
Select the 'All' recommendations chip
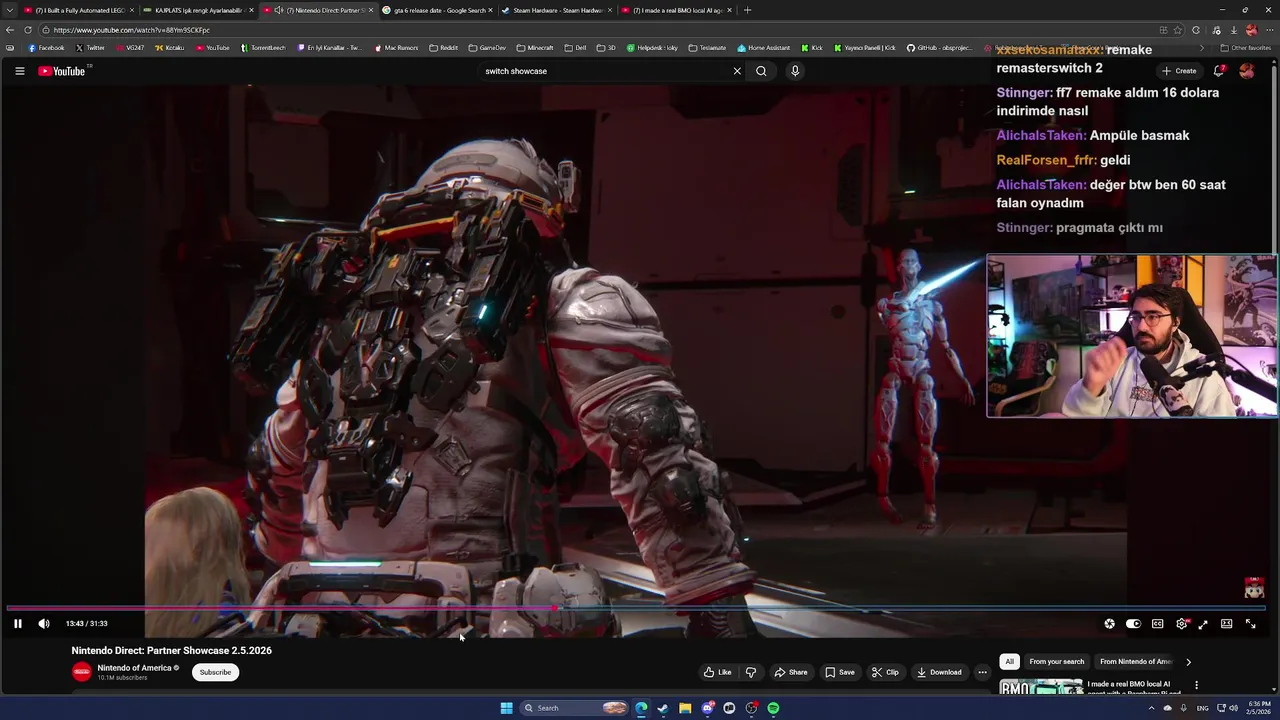click(1009, 661)
